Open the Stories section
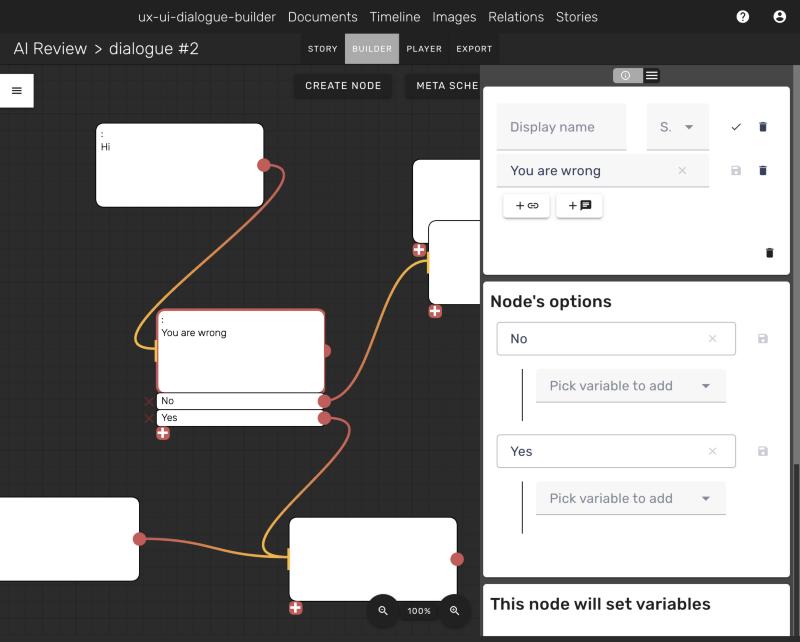The width and height of the screenshot is (800, 642). [577, 17]
